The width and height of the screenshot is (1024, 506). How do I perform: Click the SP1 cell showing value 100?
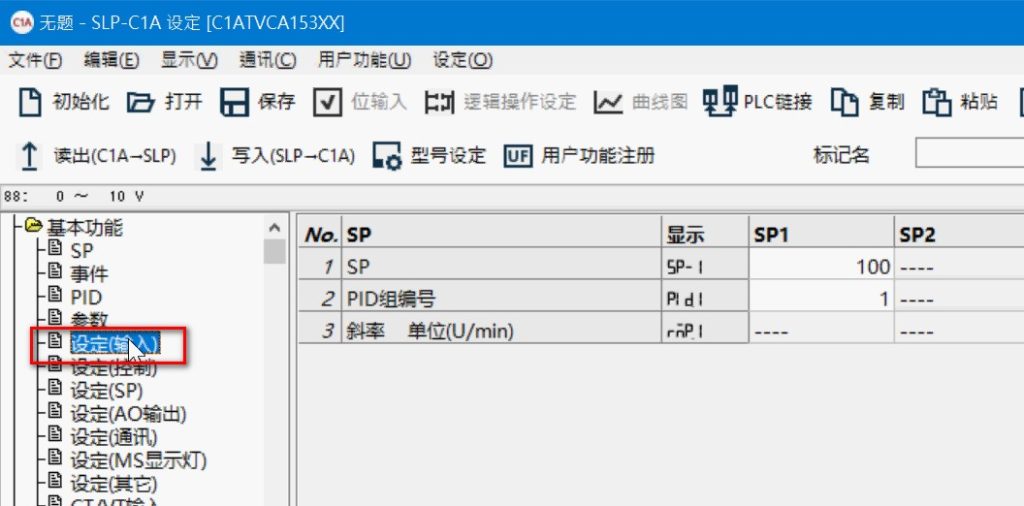820,267
